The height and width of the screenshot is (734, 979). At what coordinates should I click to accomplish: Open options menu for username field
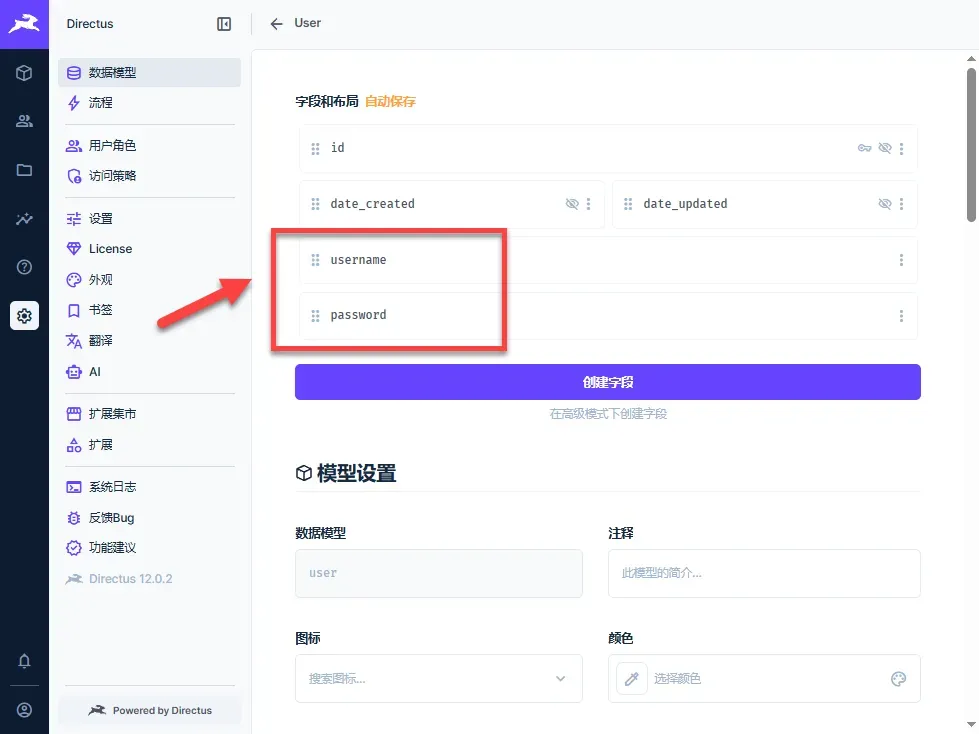click(901, 260)
